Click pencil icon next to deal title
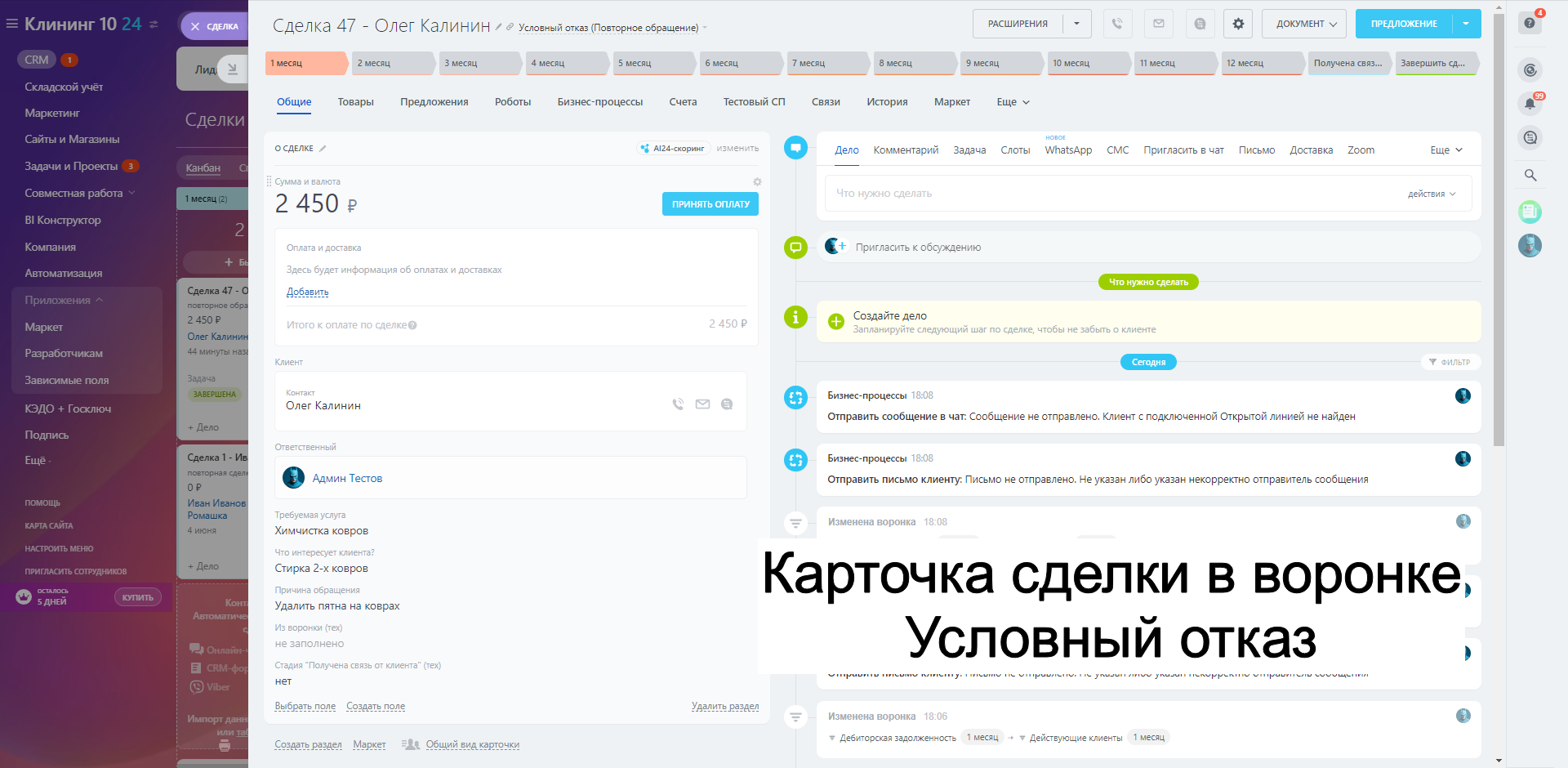 pos(499,27)
